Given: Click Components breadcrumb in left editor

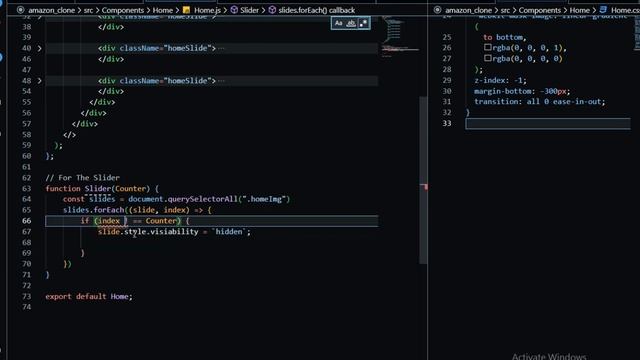Looking at the screenshot, I should tap(122, 10).
